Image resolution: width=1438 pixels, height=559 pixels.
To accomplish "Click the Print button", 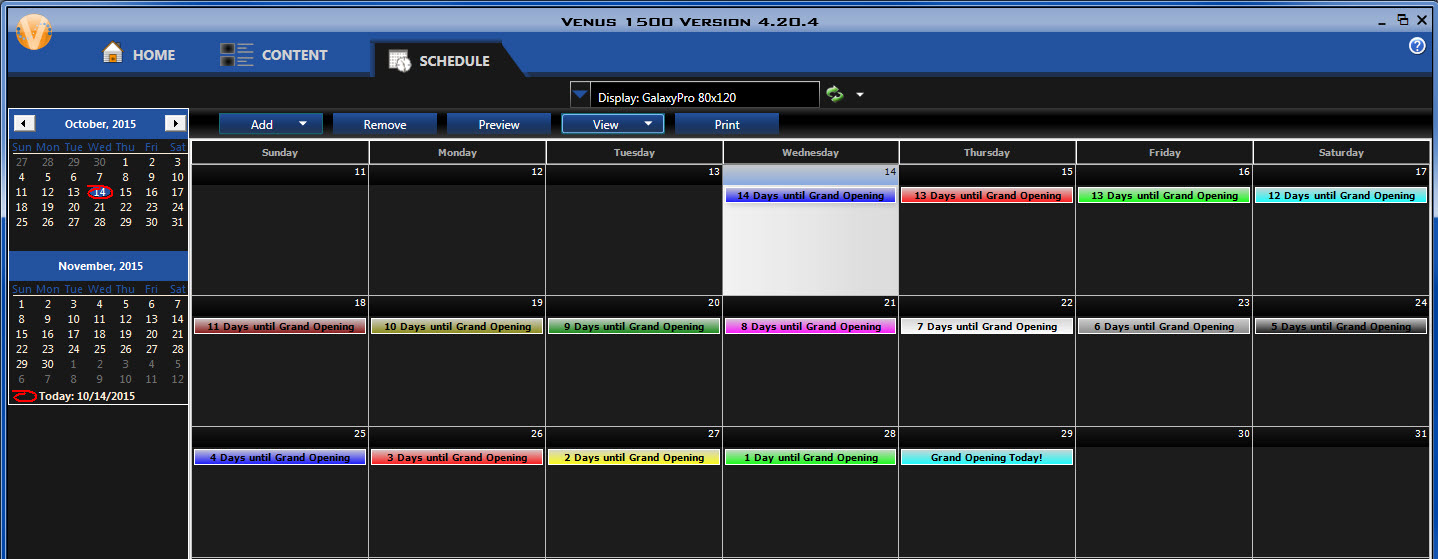I will 727,124.
